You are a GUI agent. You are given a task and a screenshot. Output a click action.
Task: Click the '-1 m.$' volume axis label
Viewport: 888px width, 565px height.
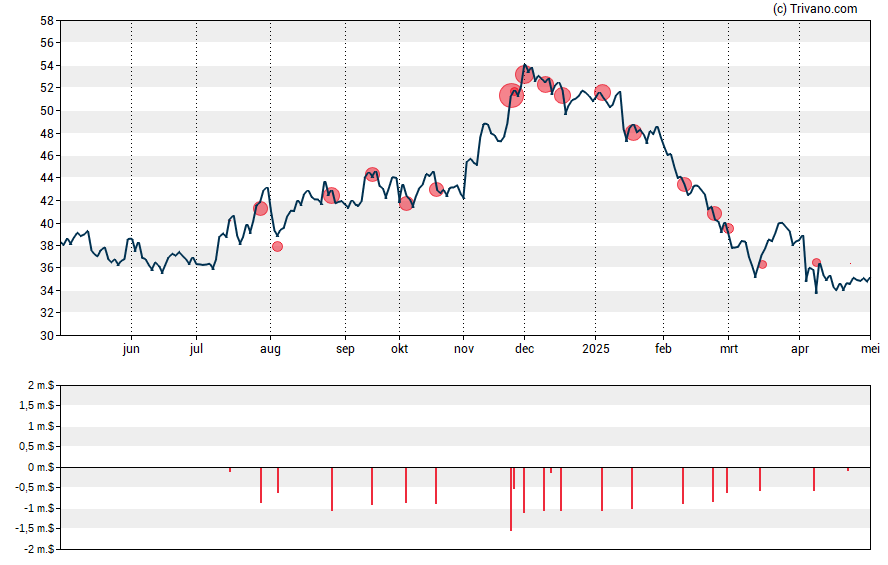(x=39, y=508)
